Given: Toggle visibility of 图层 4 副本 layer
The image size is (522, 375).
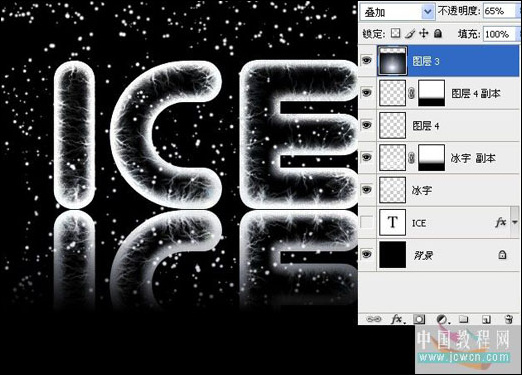Looking at the screenshot, I should point(367,92).
